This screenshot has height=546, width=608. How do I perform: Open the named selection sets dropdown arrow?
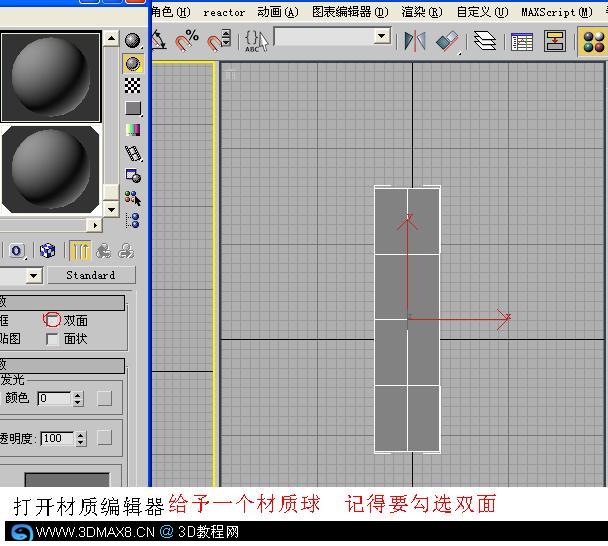coord(382,36)
